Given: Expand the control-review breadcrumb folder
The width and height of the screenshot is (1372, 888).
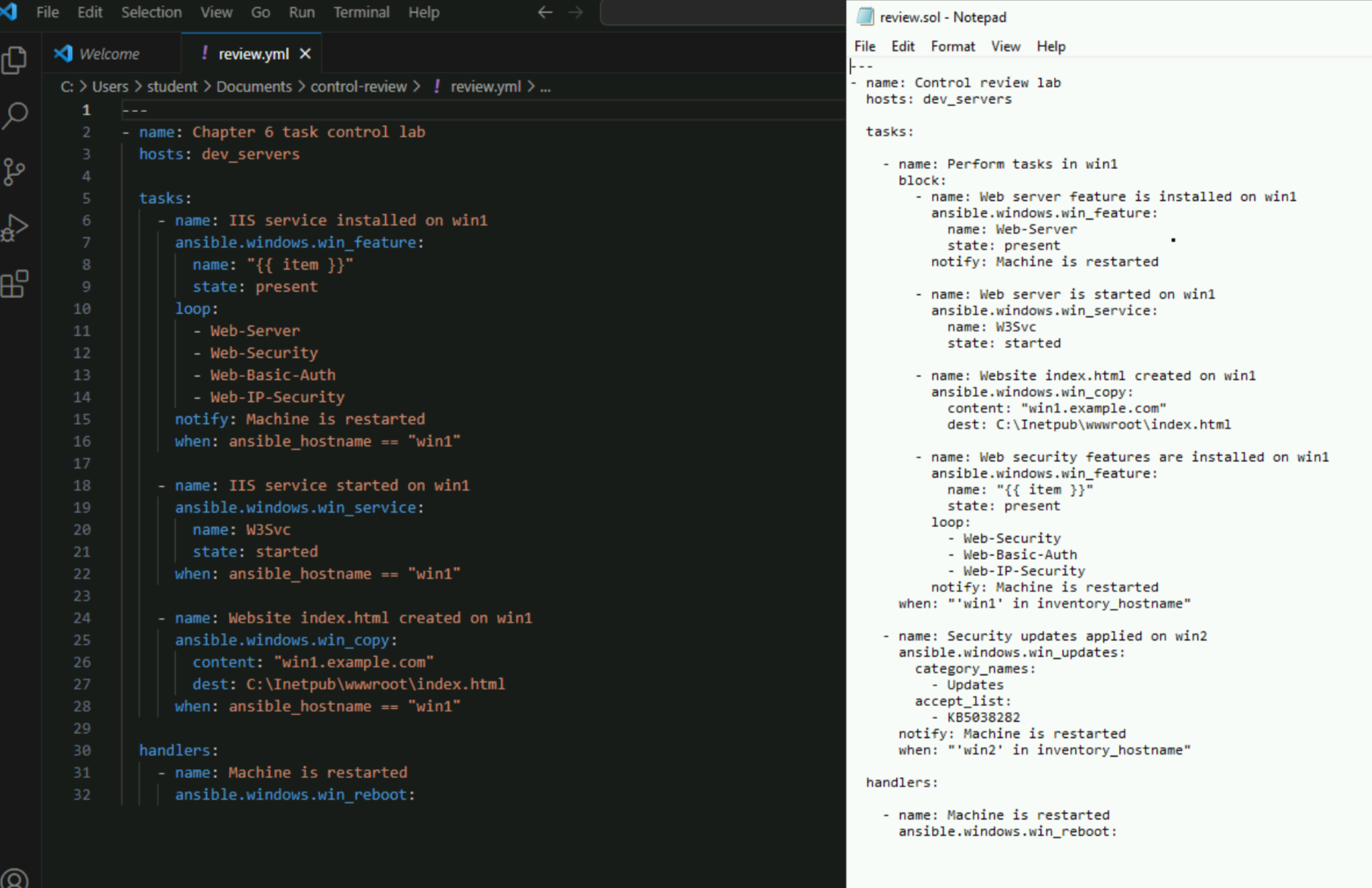Looking at the screenshot, I should click(x=358, y=86).
